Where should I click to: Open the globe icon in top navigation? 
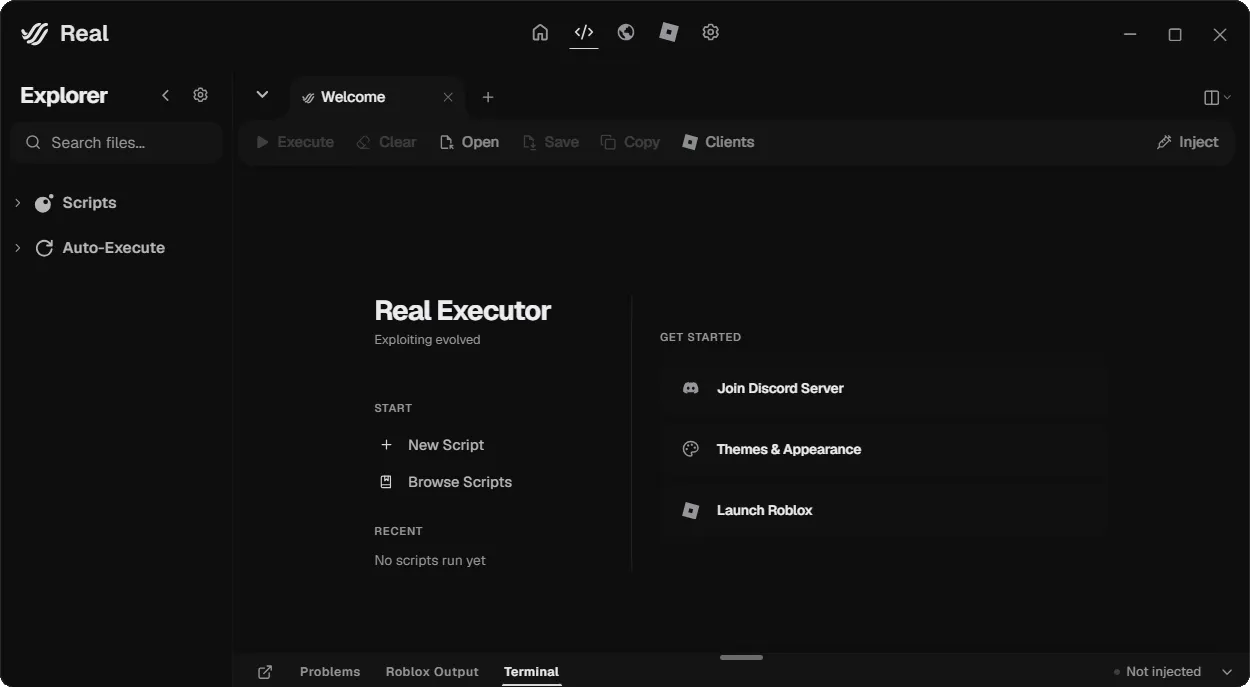tap(626, 32)
